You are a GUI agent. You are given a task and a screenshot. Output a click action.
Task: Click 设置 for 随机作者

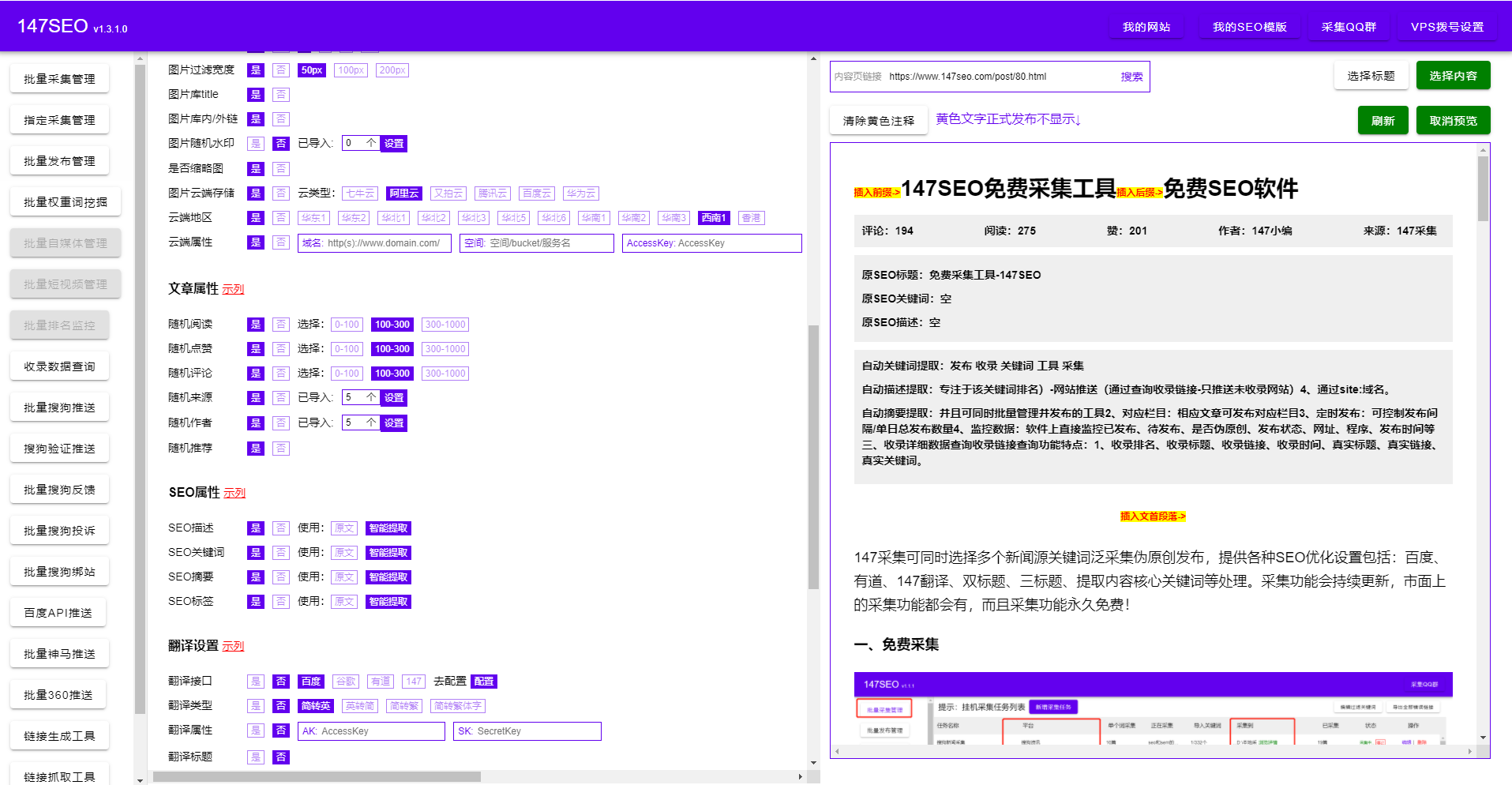(x=394, y=423)
